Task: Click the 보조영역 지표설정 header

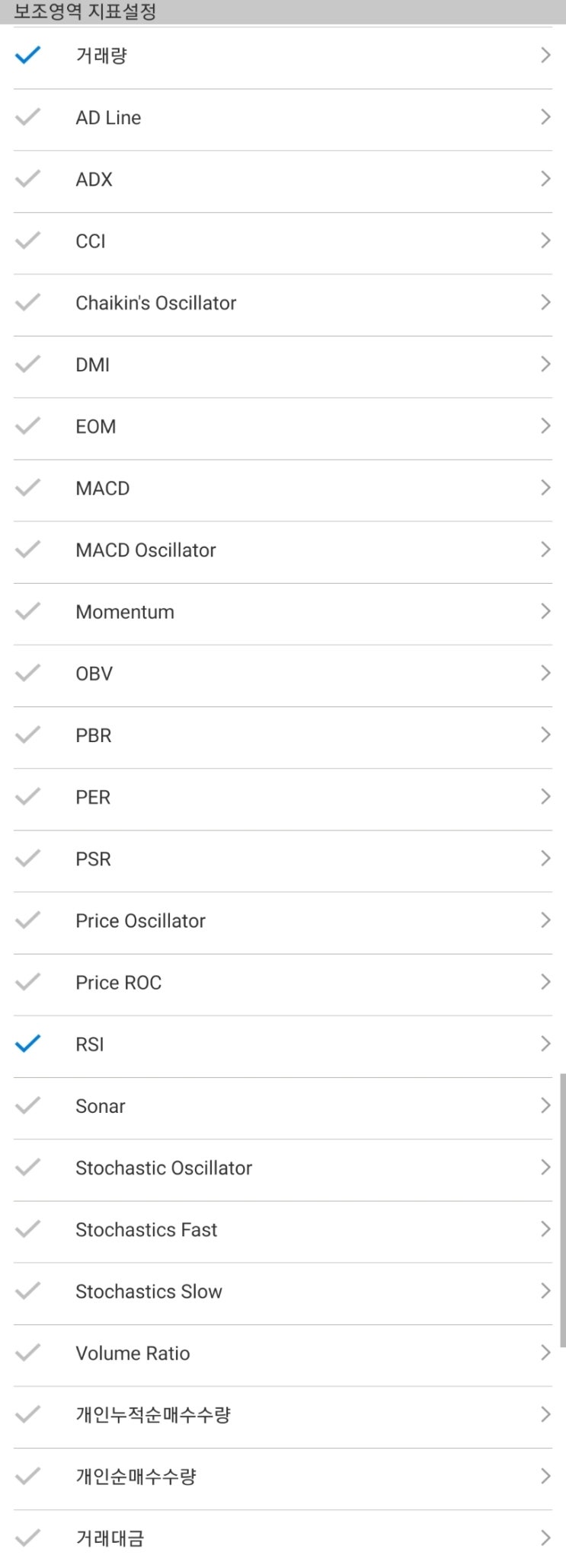Action: (x=85, y=12)
